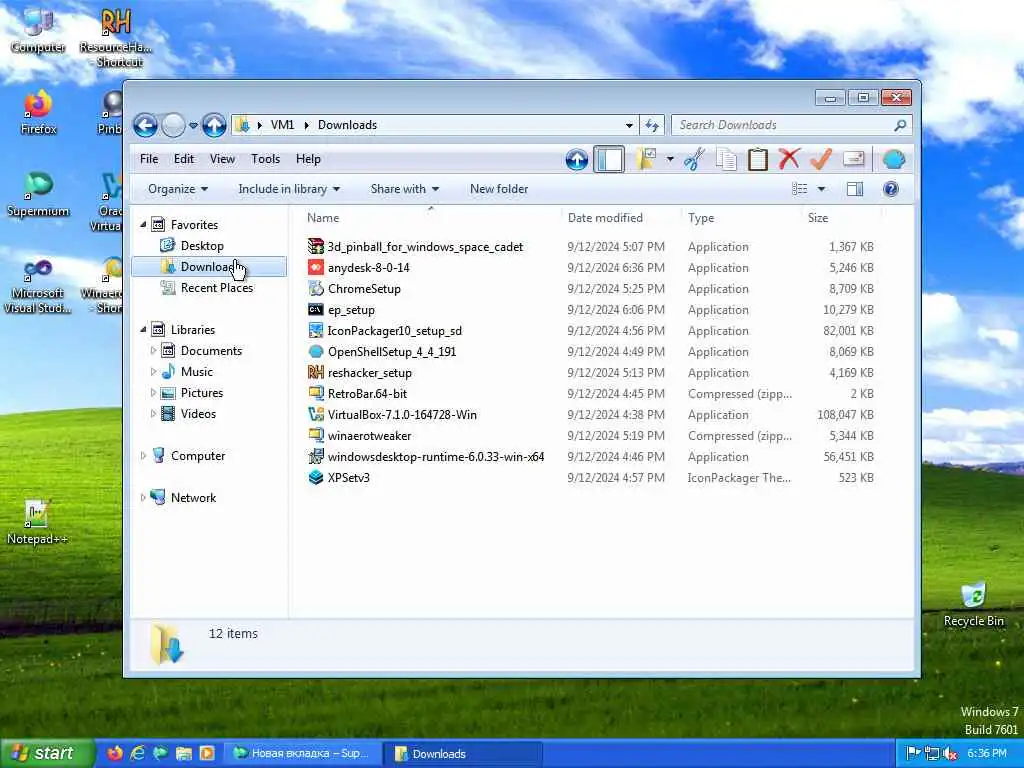Collapse the Libraries tree group
Image resolution: width=1024 pixels, height=768 pixels.
pyautogui.click(x=143, y=330)
